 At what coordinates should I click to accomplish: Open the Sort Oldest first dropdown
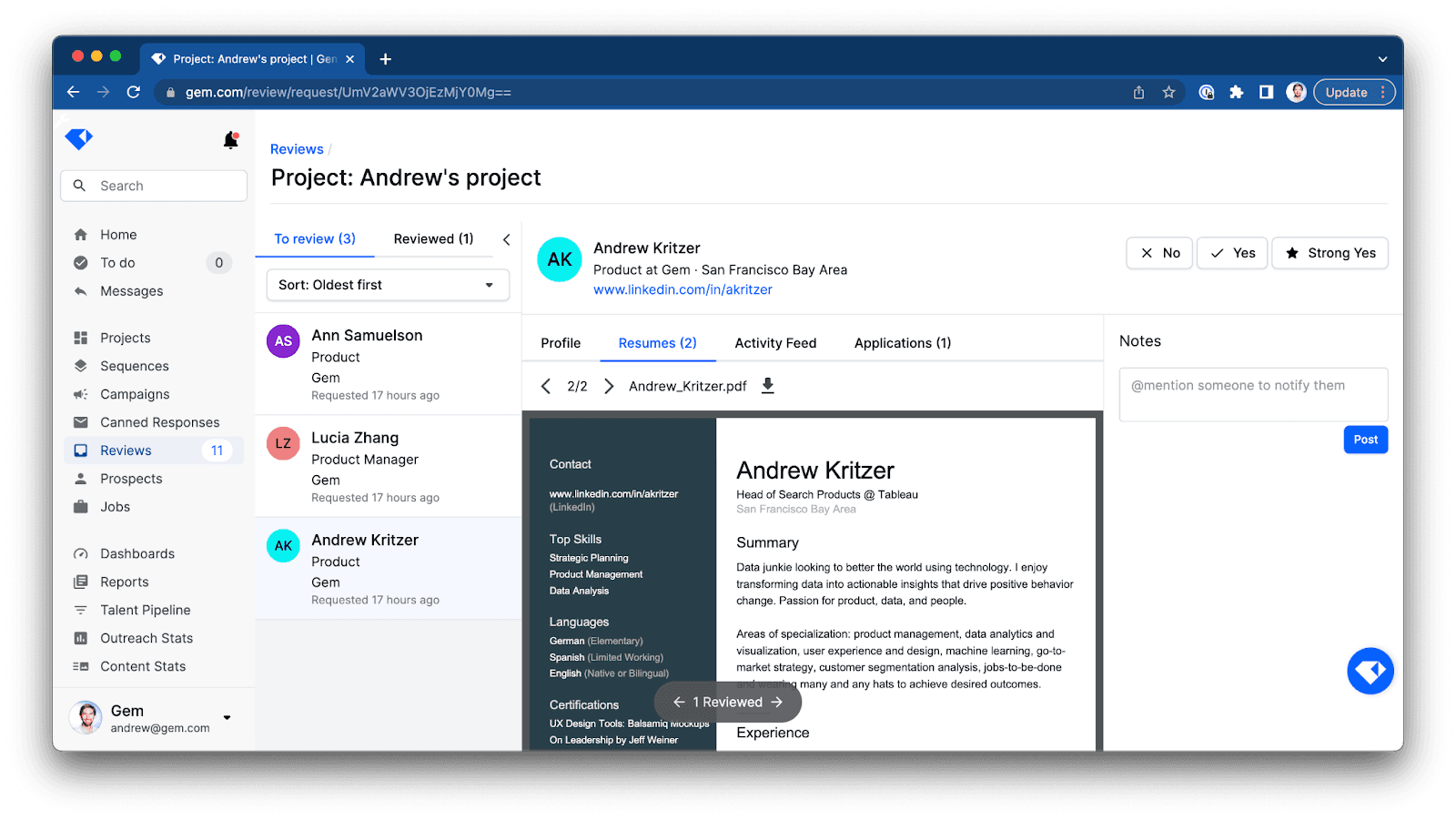coord(387,284)
